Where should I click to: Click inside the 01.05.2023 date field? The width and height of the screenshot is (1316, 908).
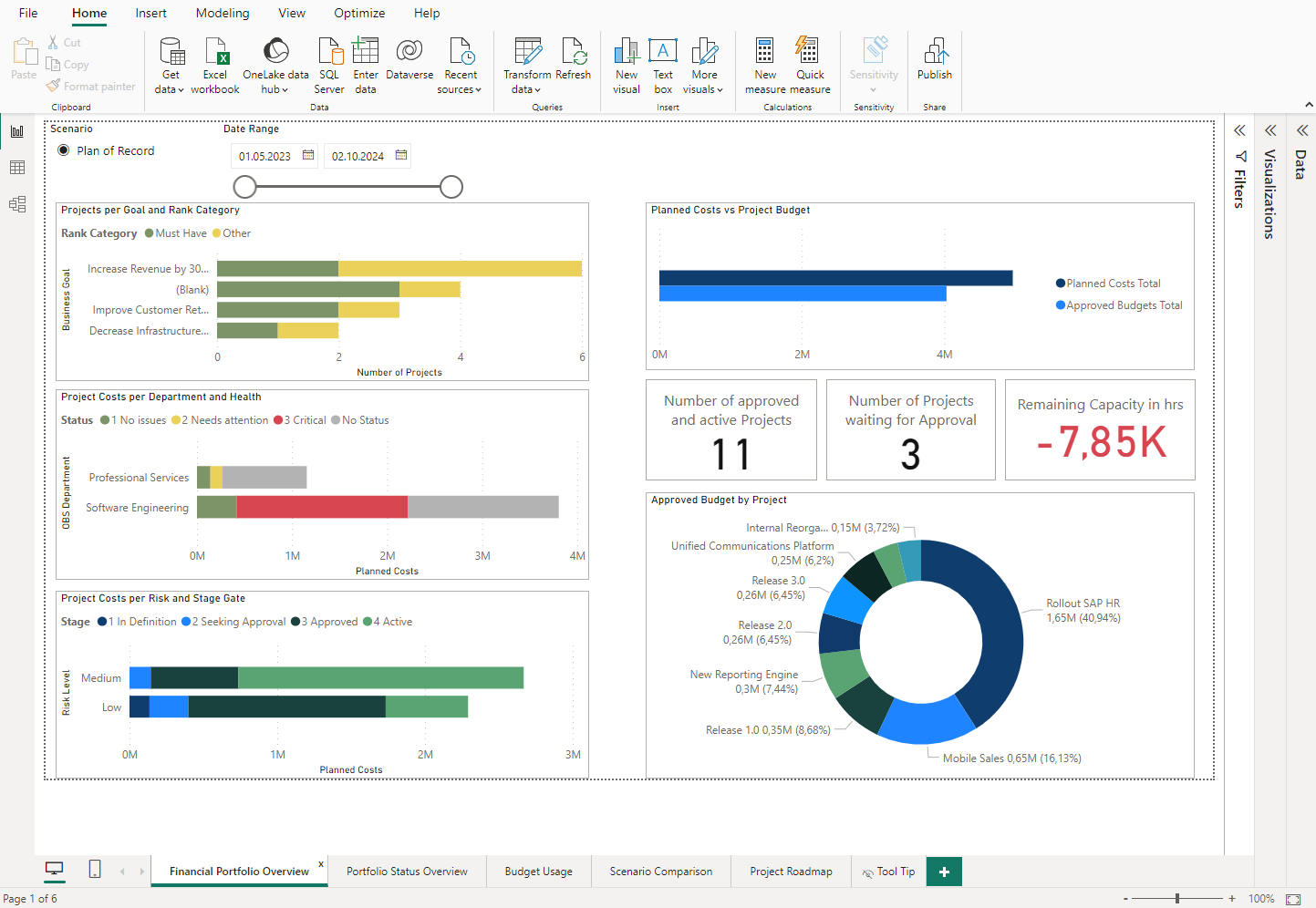click(x=264, y=155)
